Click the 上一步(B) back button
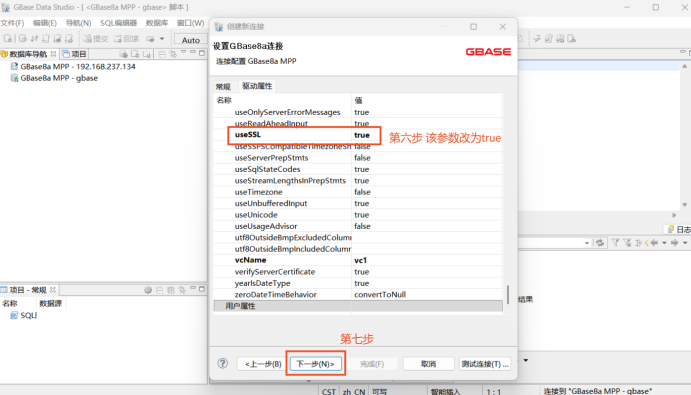691x395 pixels. coord(263,364)
